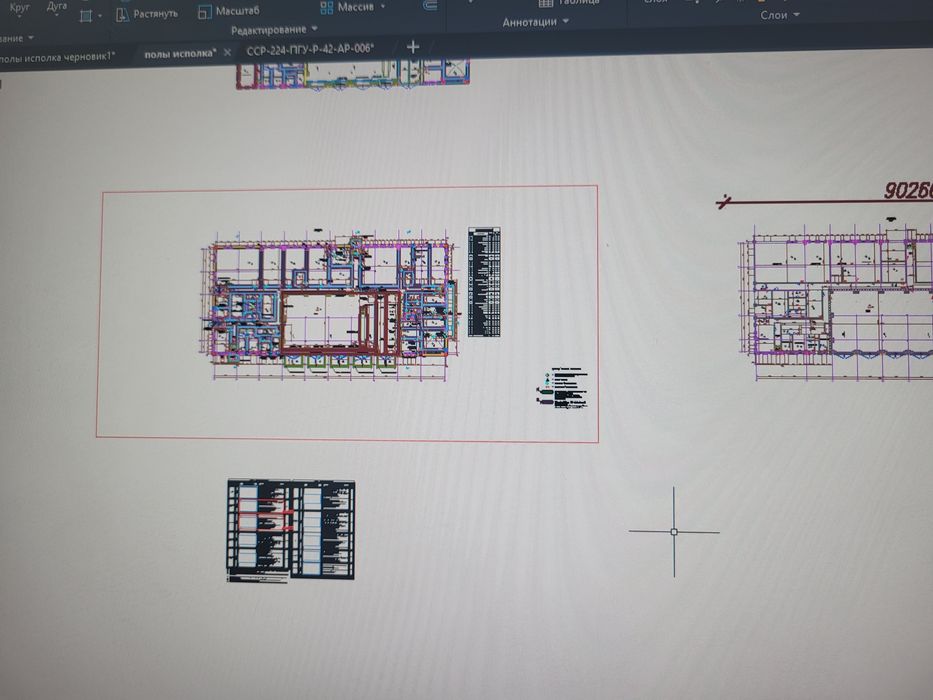The height and width of the screenshot is (700, 933).
Task: Start the Массив (array) command
Action: pos(347,7)
